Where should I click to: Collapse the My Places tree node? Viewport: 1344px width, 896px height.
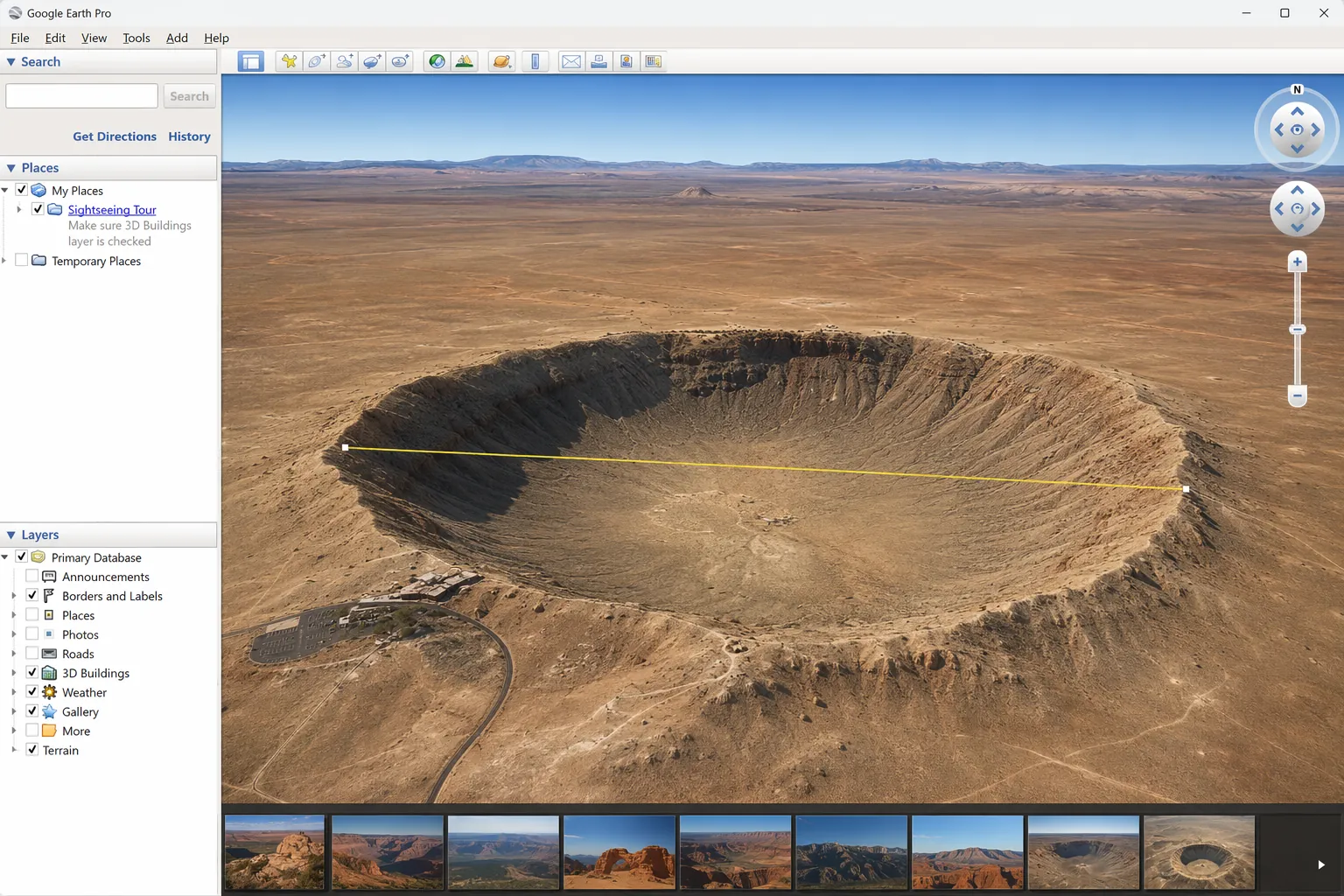click(x=5, y=190)
